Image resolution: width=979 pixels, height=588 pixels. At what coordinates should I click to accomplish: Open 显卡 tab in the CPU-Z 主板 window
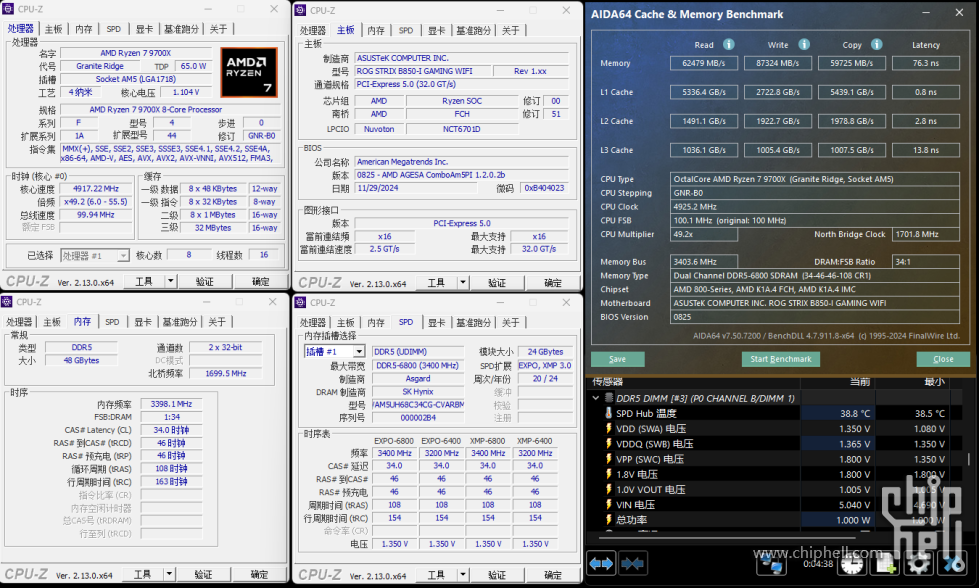coord(436,30)
